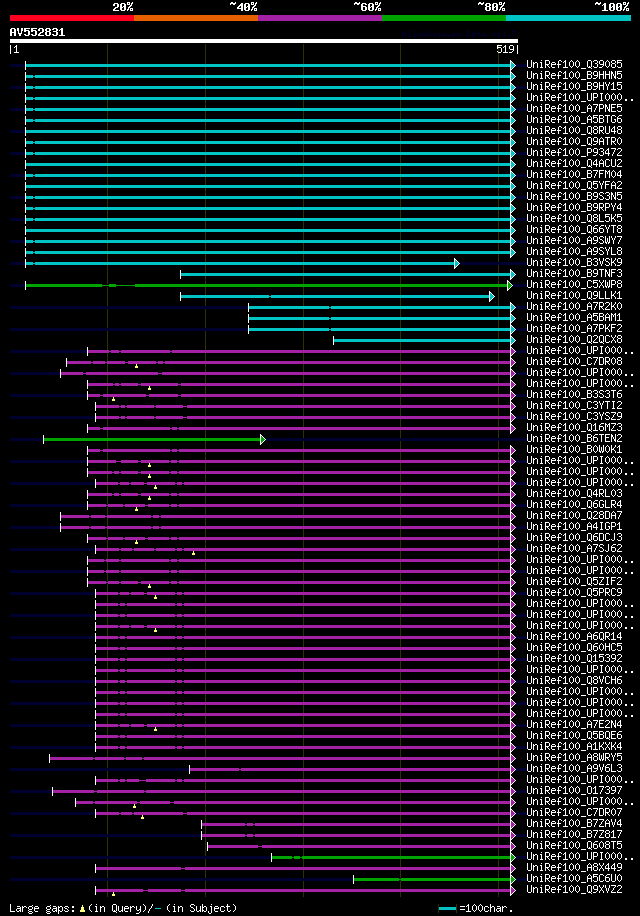Click the UniRef100_B9RPY4 label
This screenshot has width=640, height=916.
coord(574,207)
